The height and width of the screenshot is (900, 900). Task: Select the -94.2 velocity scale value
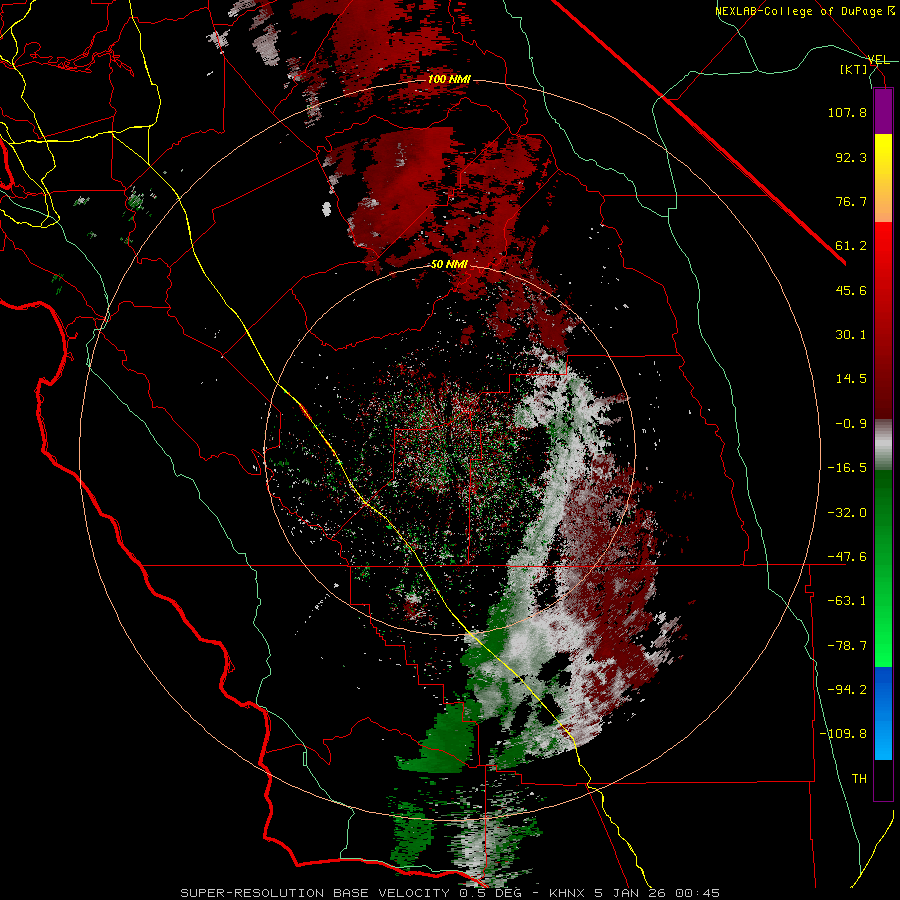point(847,690)
